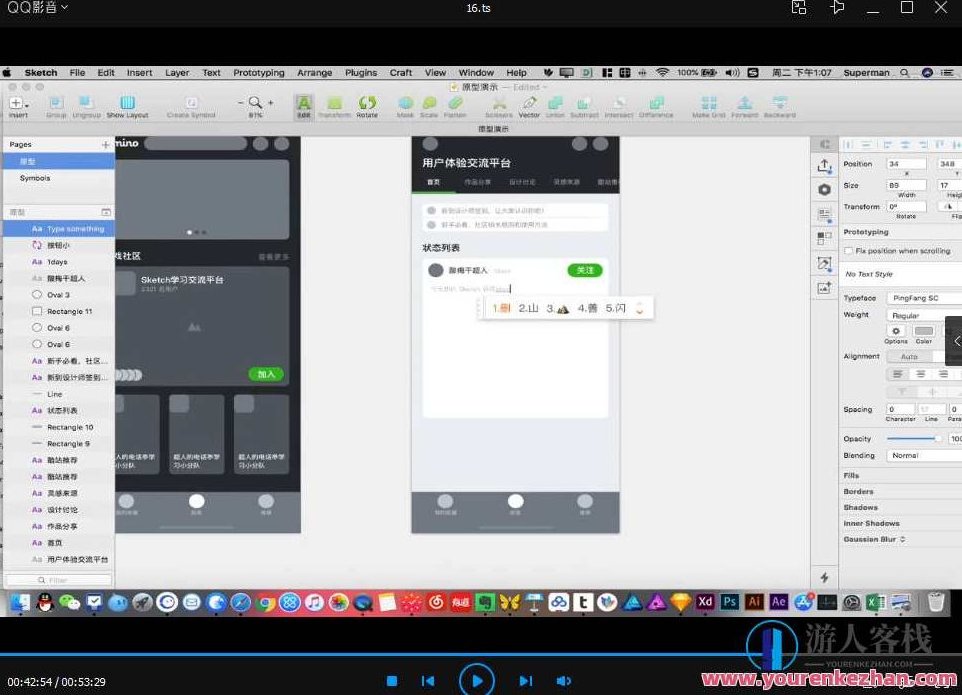
Task: Open the Prototyping menu in menu bar
Action: 258,73
